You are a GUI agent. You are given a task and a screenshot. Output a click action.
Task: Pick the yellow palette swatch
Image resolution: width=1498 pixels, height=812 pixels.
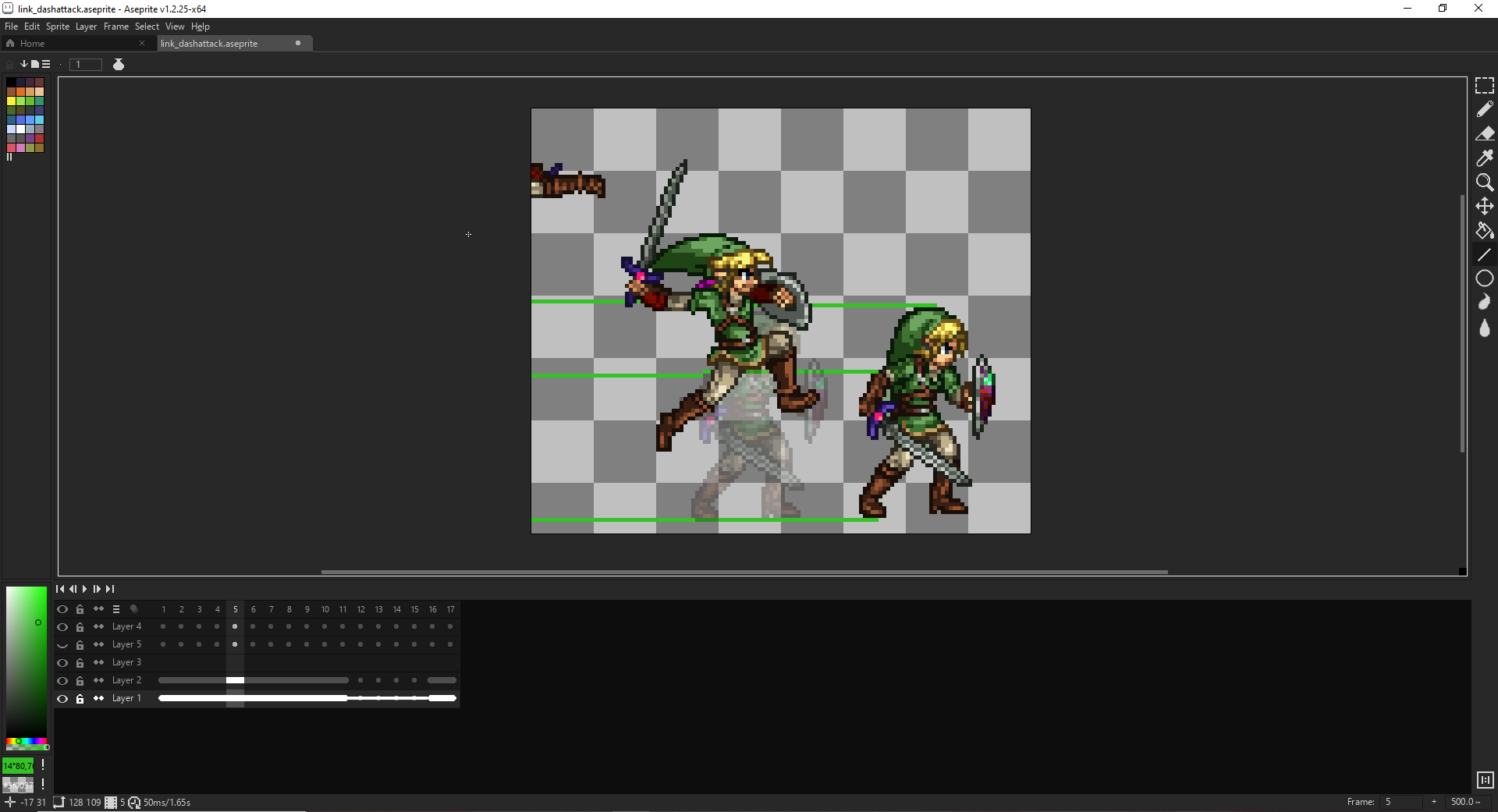tap(11, 101)
